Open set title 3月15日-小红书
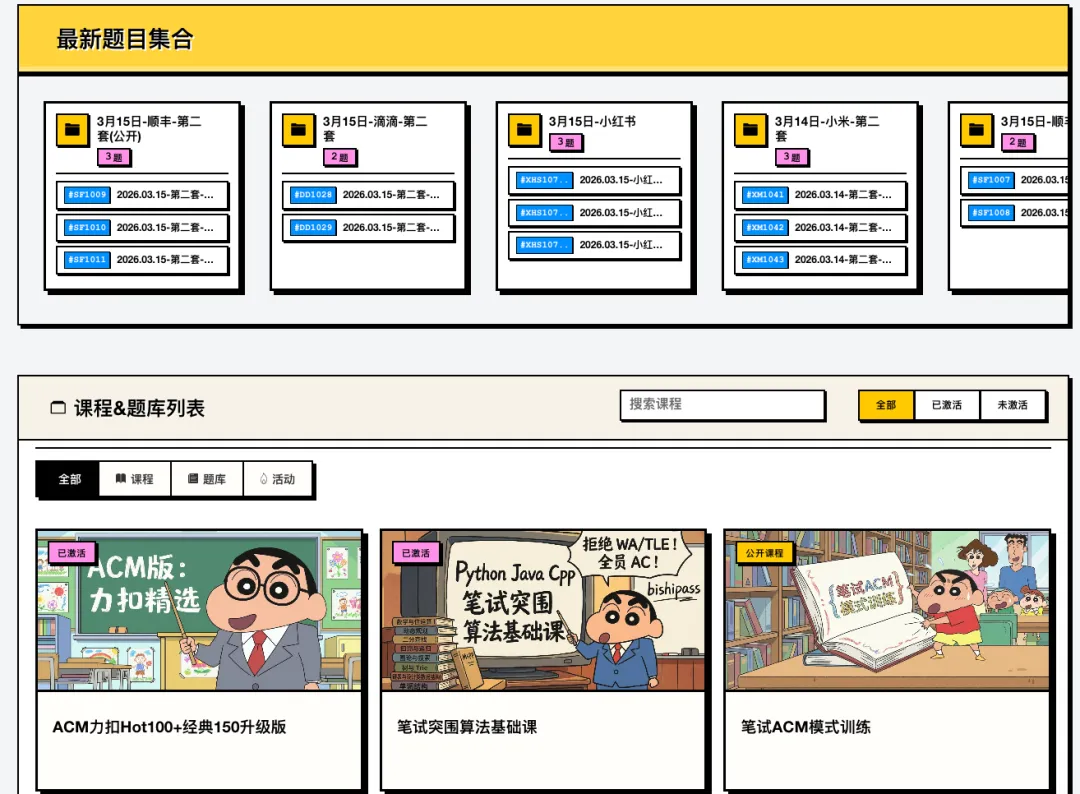 [x=592, y=121]
